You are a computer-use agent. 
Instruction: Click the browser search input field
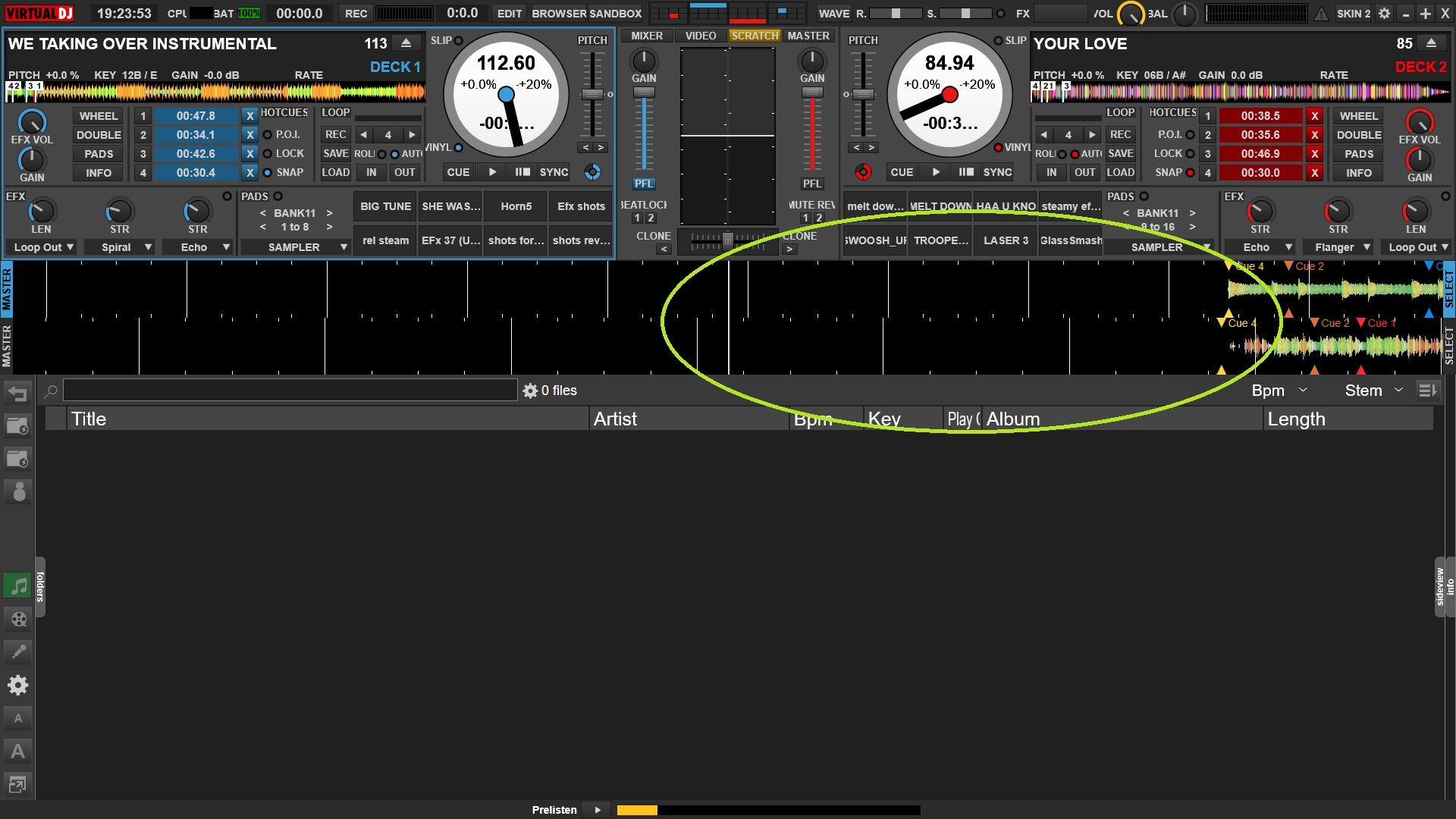tap(290, 391)
